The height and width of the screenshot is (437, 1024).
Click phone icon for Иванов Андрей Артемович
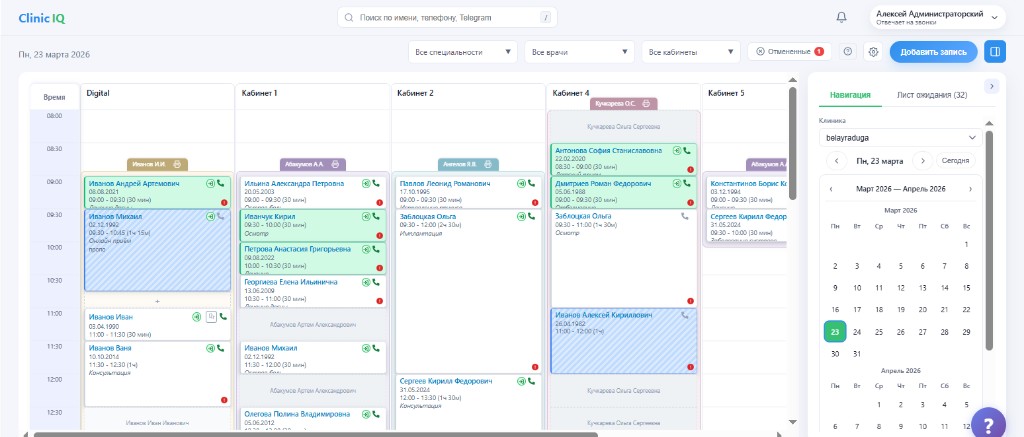click(x=222, y=184)
